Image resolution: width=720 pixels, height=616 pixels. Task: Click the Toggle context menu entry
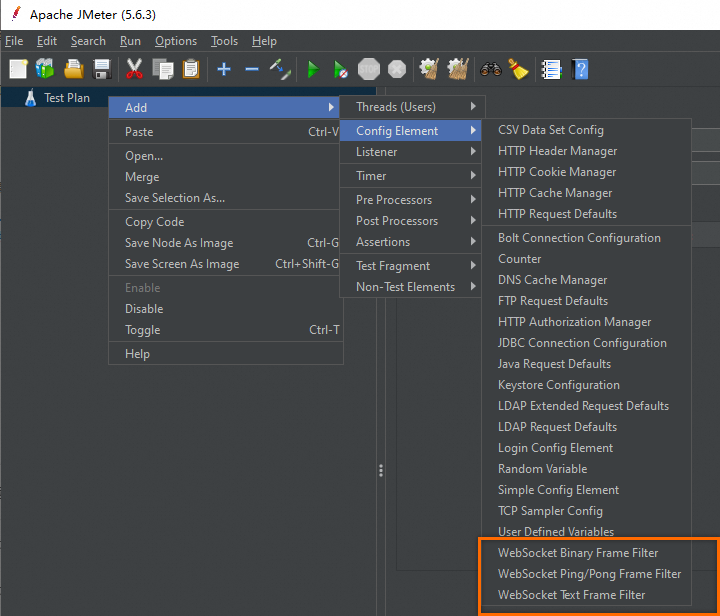143,330
